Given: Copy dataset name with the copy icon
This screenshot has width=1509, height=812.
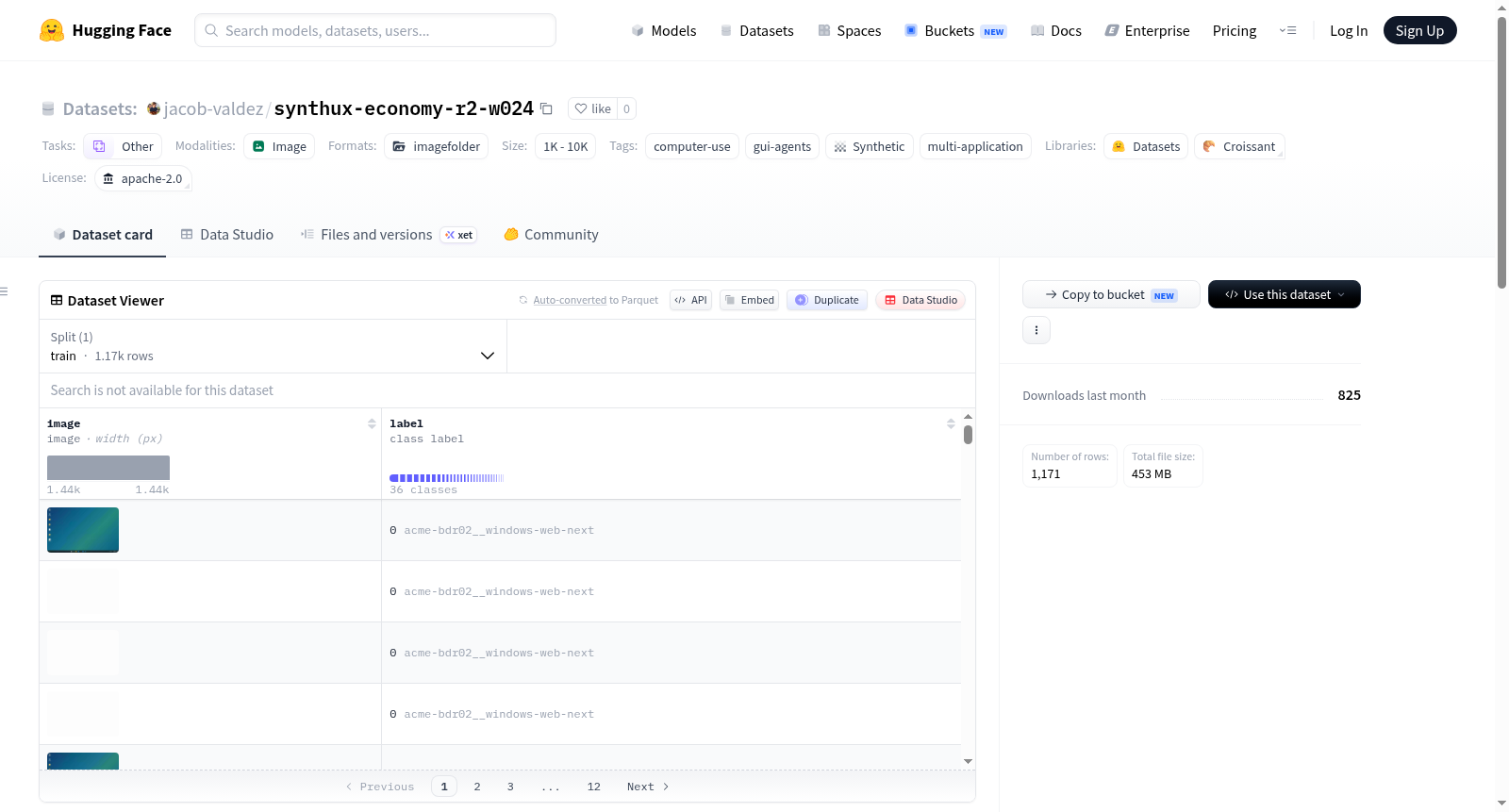Looking at the screenshot, I should click(546, 108).
